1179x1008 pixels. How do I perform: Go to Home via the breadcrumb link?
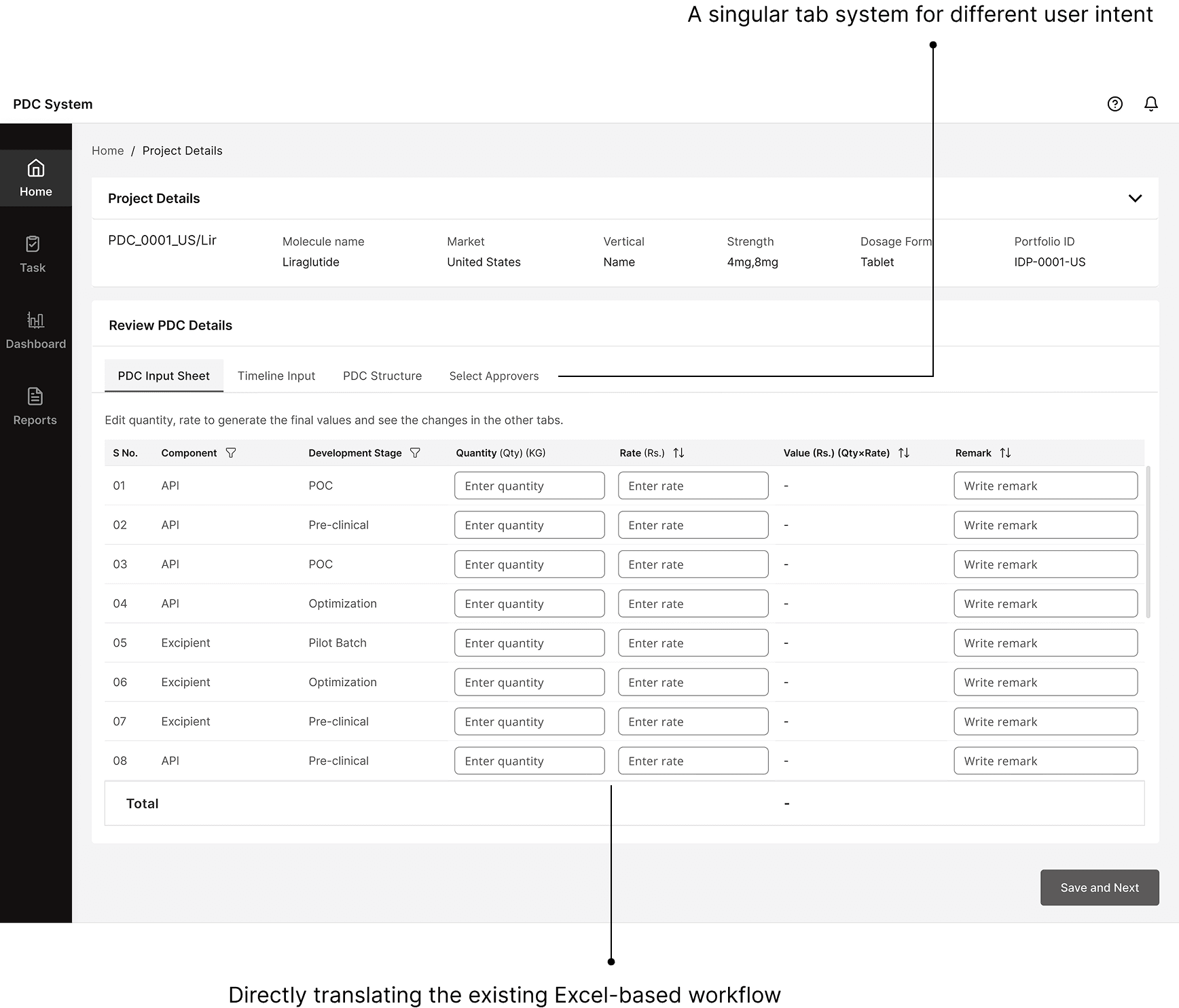[108, 151]
